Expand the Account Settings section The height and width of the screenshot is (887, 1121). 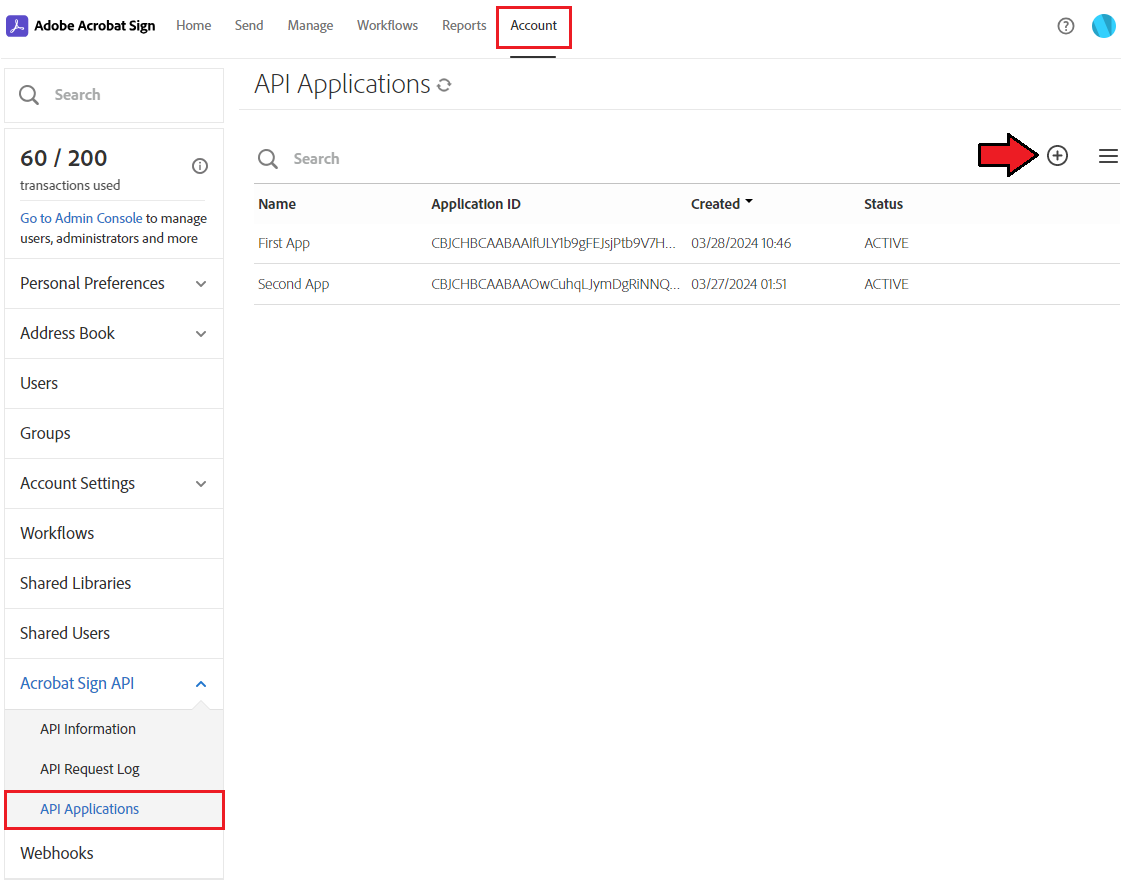point(114,484)
